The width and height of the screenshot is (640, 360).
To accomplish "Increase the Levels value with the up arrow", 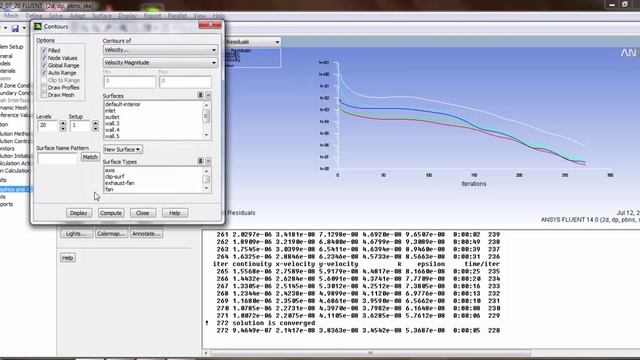I will (63, 123).
